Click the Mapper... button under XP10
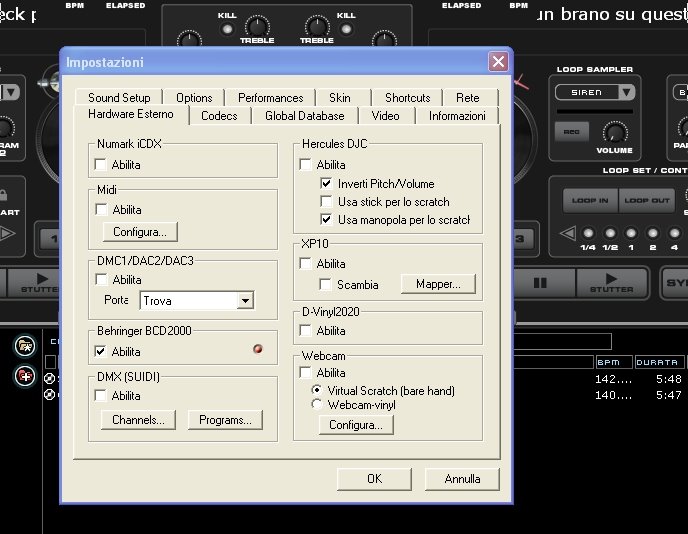This screenshot has width=688, height=534. [438, 284]
